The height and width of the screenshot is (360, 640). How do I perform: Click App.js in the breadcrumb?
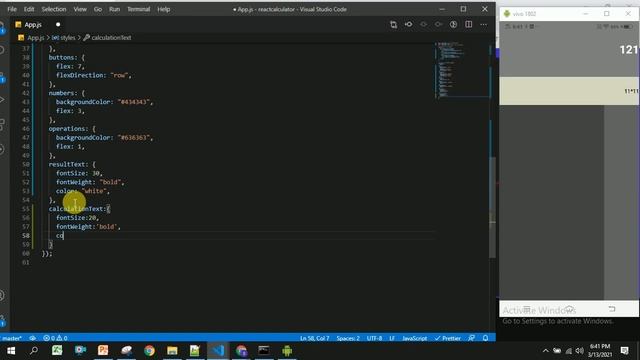click(35, 38)
